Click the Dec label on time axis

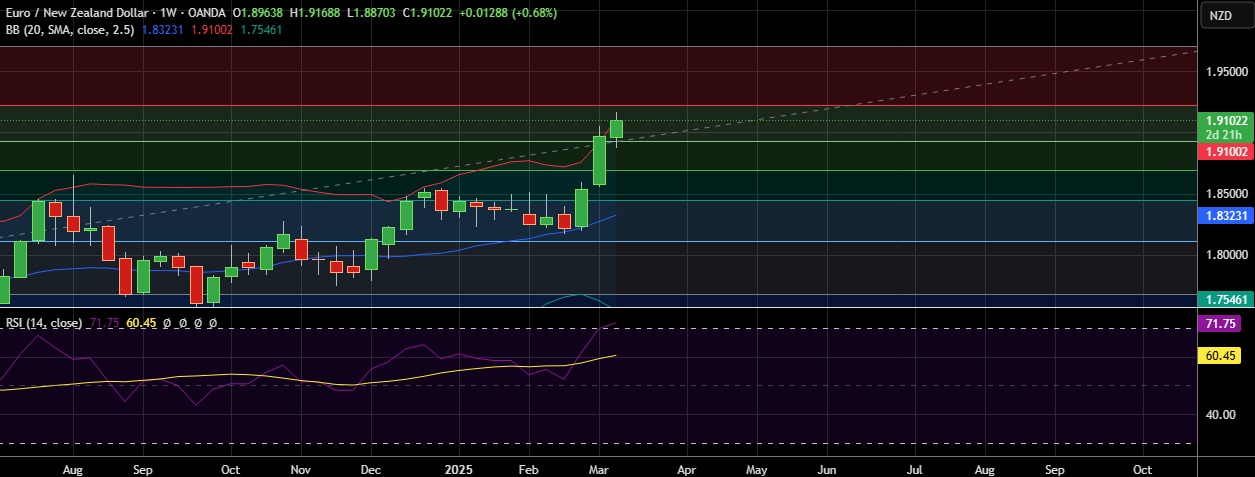pos(370,468)
